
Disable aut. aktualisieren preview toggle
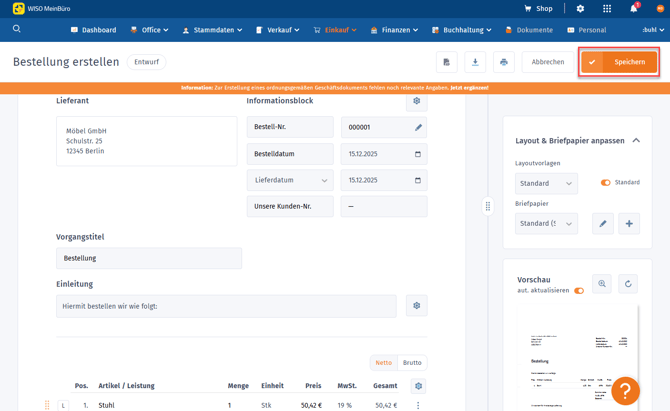[x=579, y=291]
